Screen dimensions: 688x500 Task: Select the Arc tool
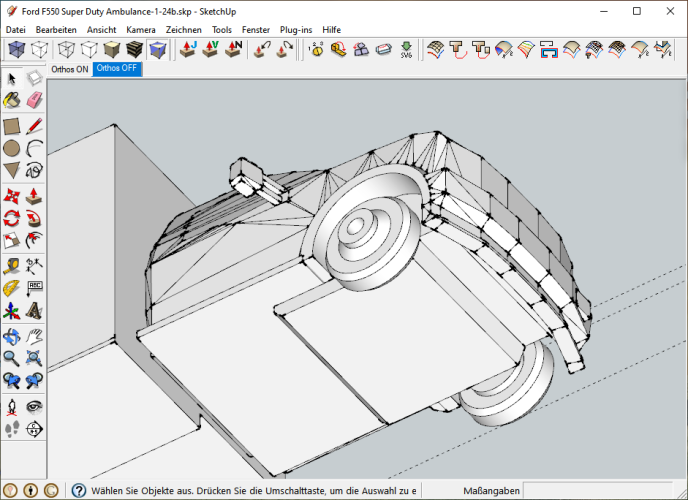[34, 148]
